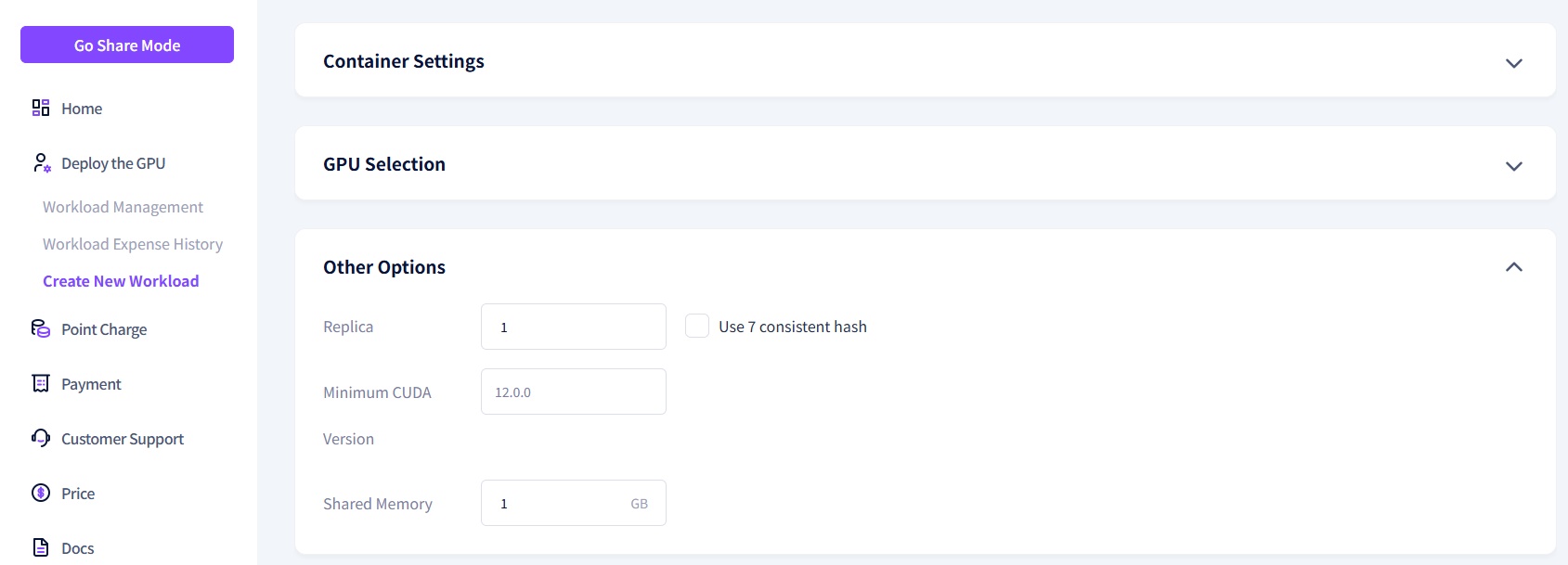The height and width of the screenshot is (565, 1568).
Task: Open the Docs link
Action: [x=78, y=548]
